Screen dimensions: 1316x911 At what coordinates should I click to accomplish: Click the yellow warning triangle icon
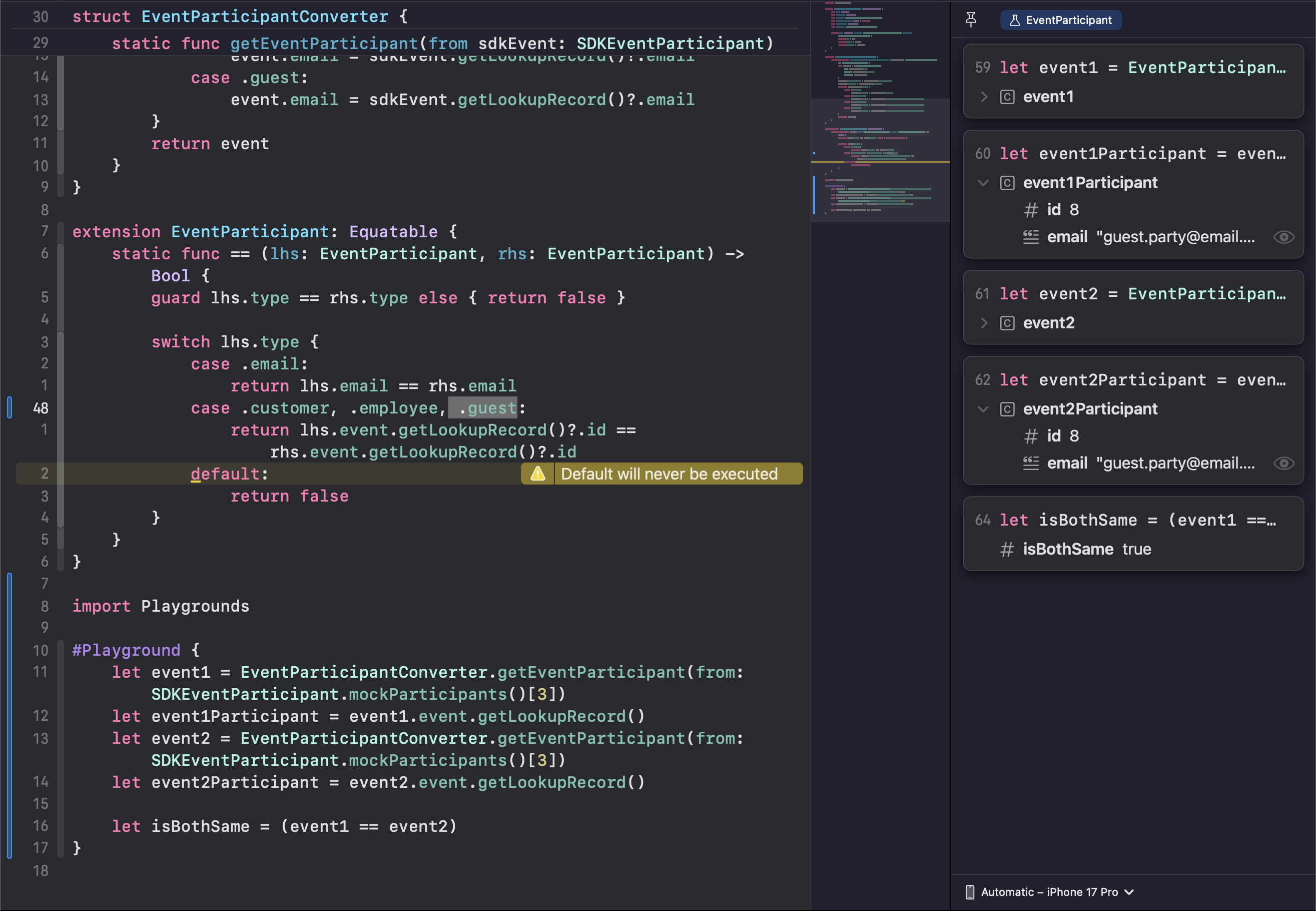click(x=538, y=474)
